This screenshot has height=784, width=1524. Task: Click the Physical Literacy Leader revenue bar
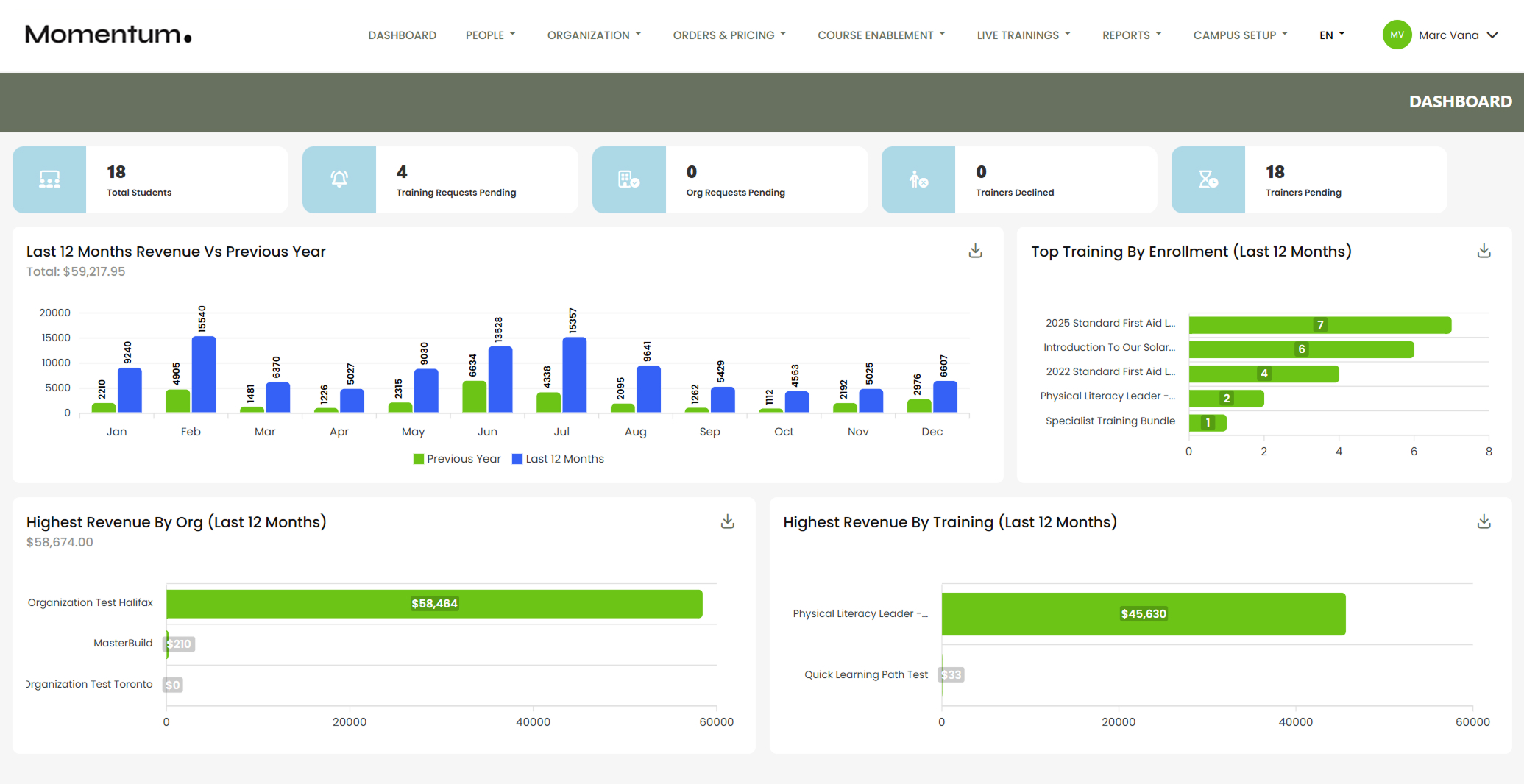pyautogui.click(x=1144, y=613)
